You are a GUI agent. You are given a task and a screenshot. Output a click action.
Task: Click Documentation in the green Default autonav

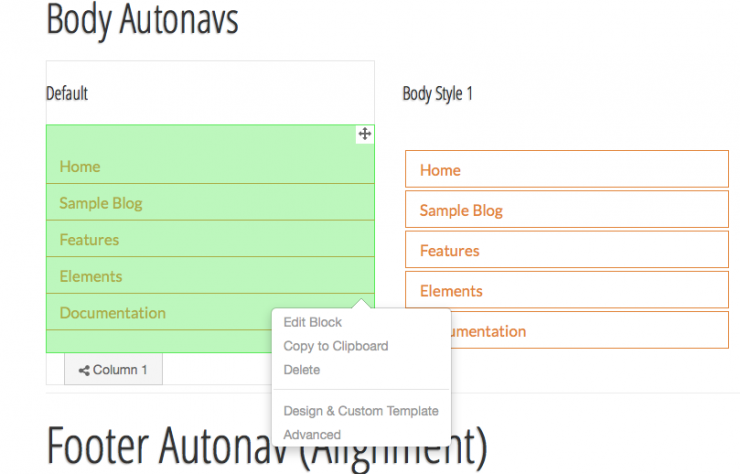[113, 313]
